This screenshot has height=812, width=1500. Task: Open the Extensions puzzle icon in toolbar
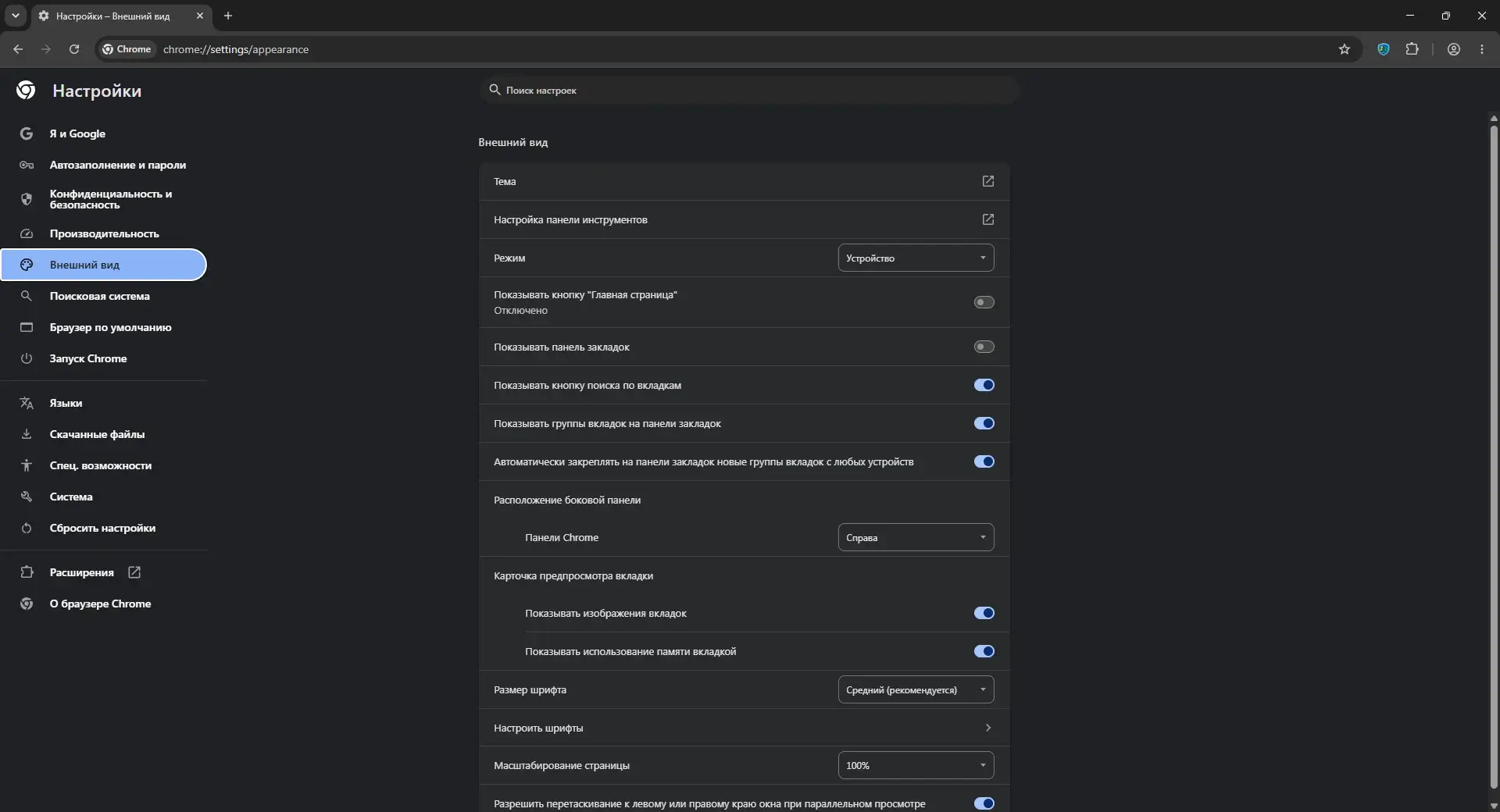tap(1412, 49)
